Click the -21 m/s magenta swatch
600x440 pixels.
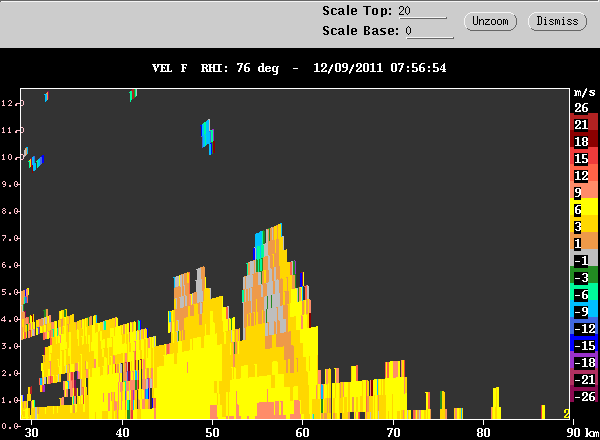coord(584,377)
